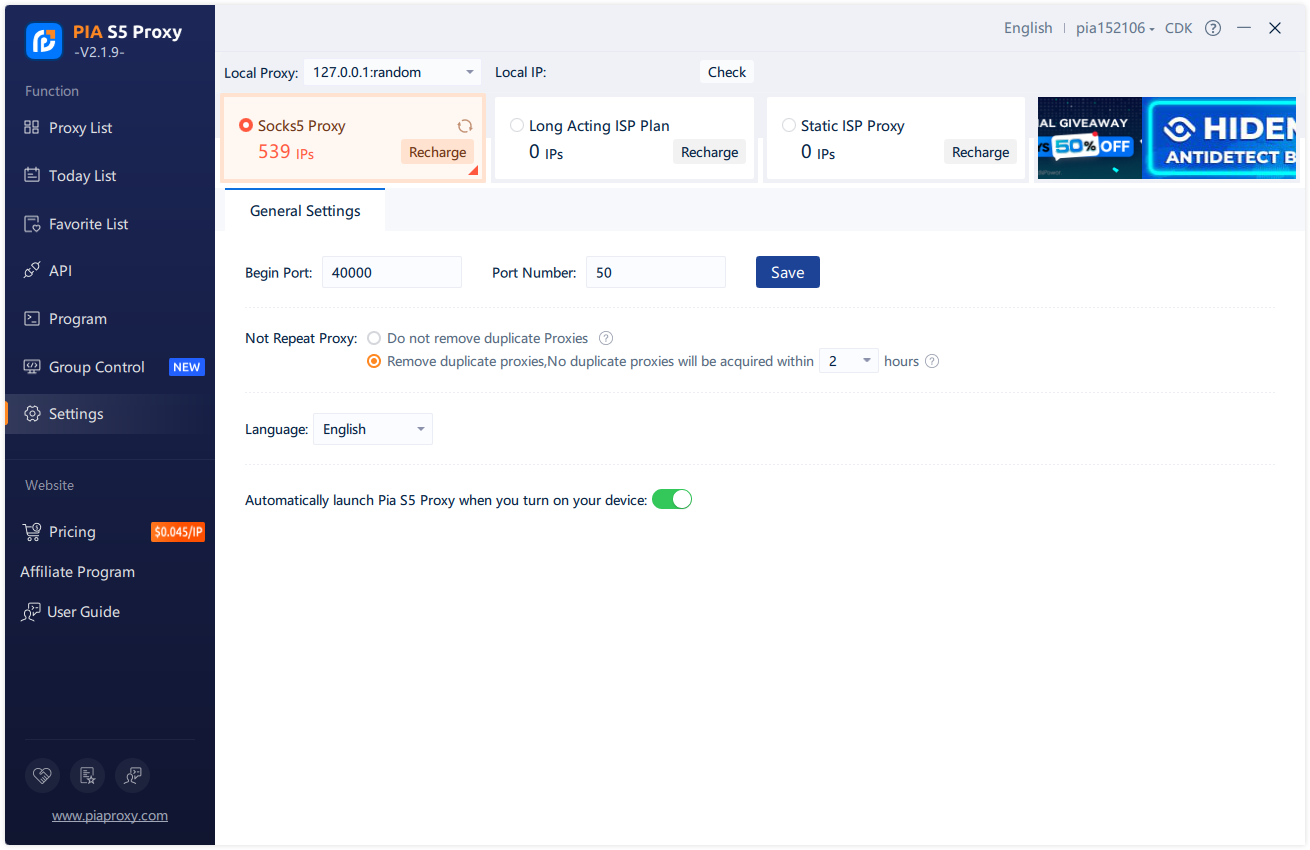Viewport: 1310px width, 850px height.
Task: Choose Do not remove duplicate Proxies
Action: (x=373, y=338)
